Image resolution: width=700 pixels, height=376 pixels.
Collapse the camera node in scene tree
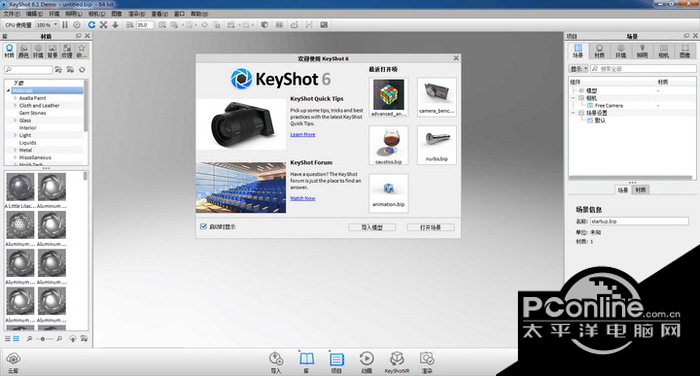click(573, 98)
